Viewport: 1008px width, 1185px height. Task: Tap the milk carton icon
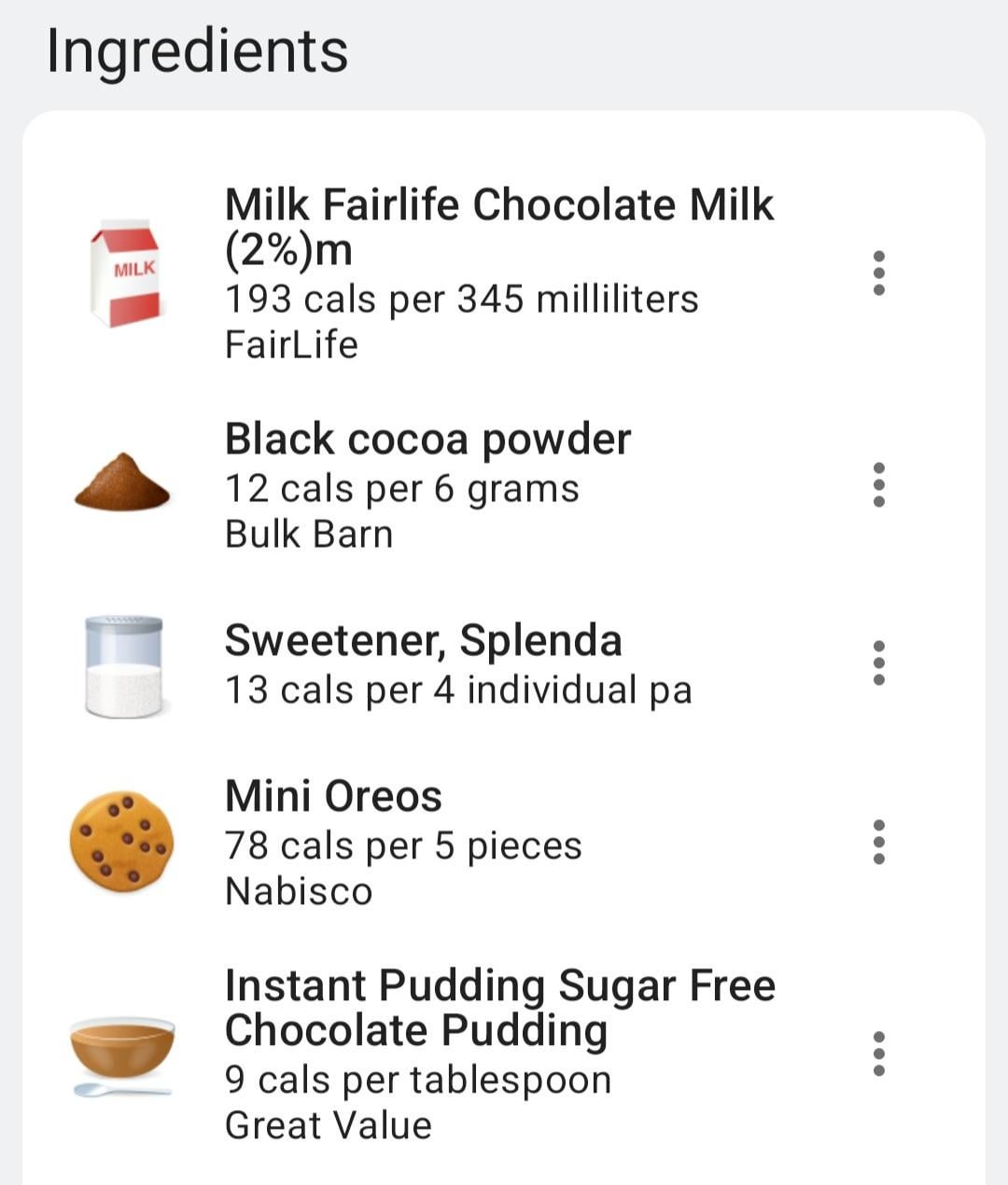[x=124, y=274]
